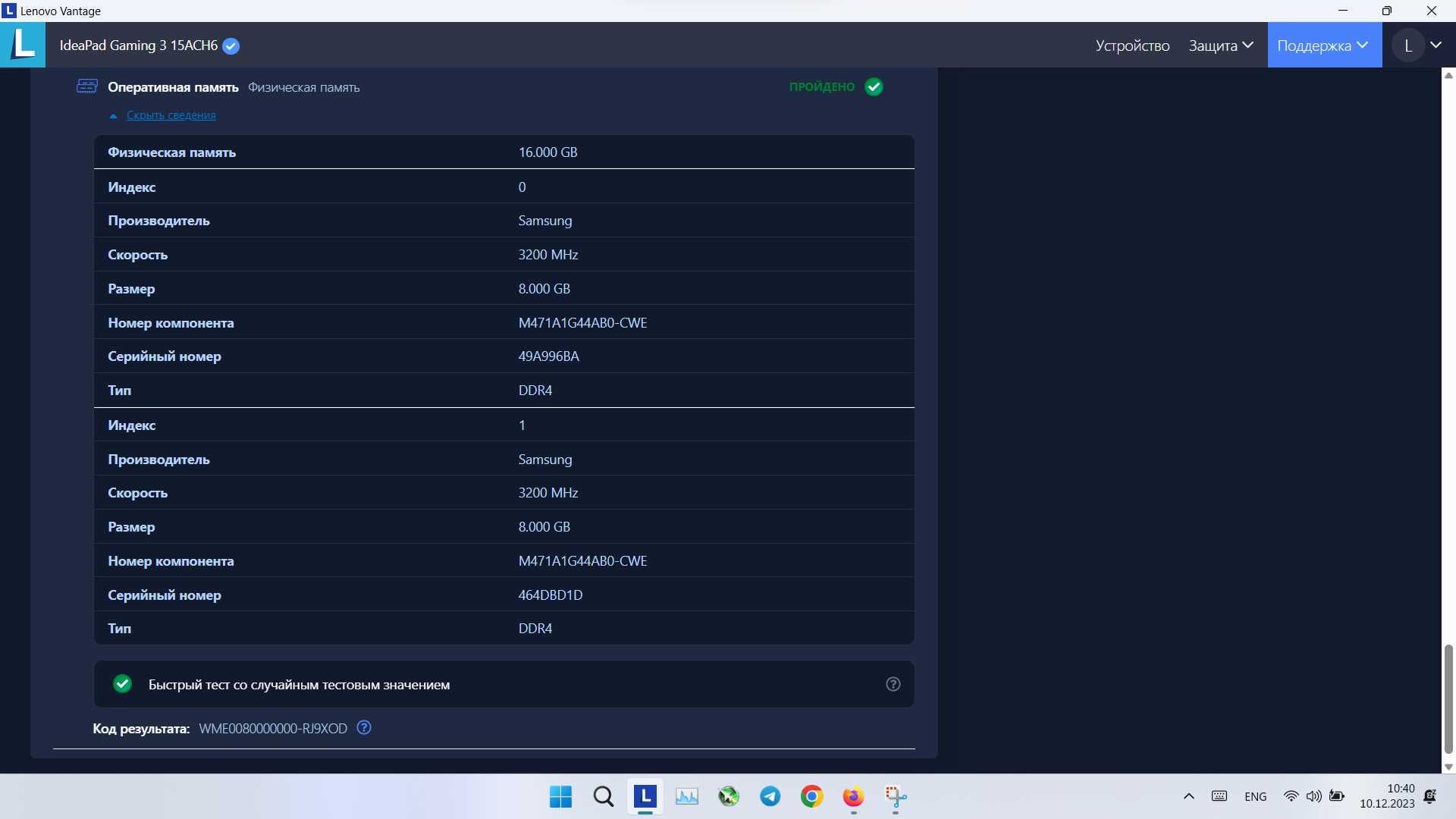This screenshot has height=819, width=1456.
Task: Click Скрыть сведения link
Action: [x=171, y=115]
